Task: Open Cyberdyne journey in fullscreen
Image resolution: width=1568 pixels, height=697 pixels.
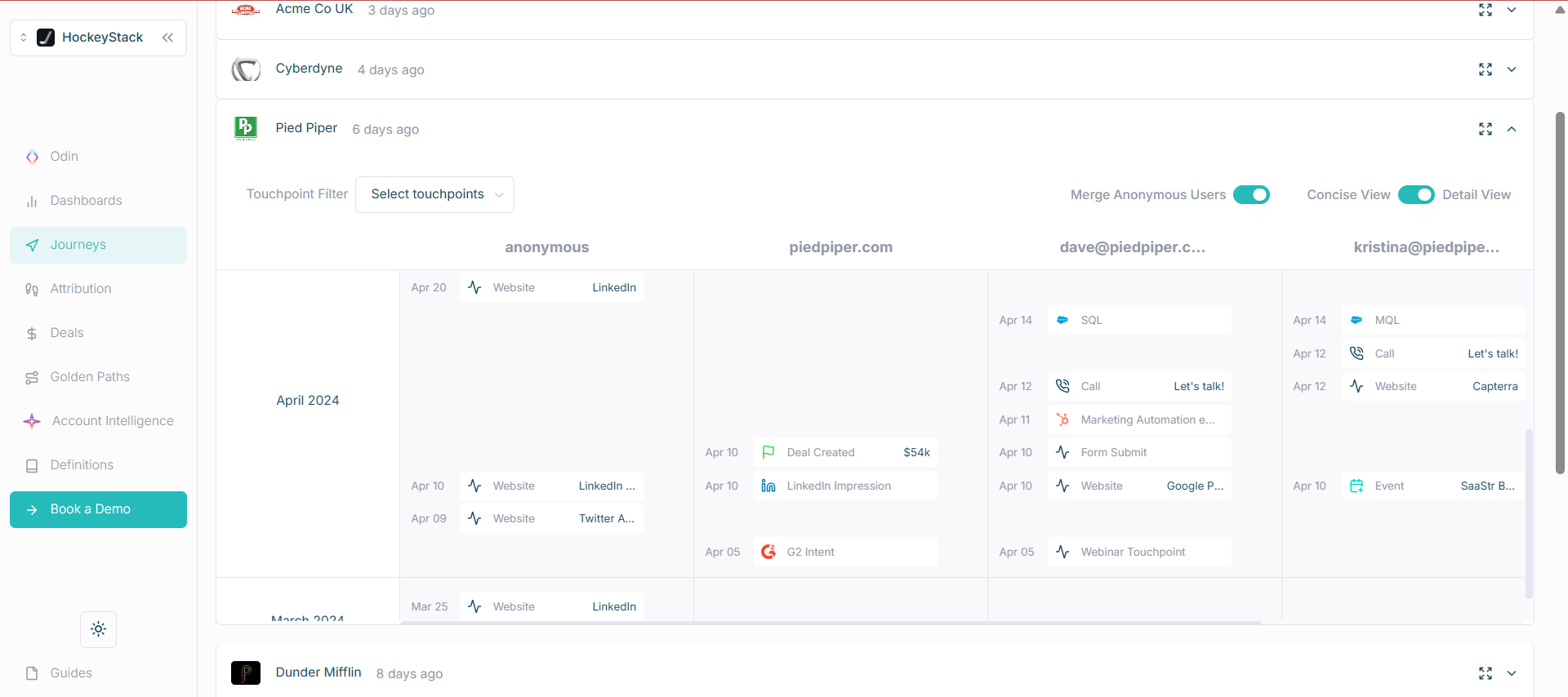Action: pos(1486,69)
